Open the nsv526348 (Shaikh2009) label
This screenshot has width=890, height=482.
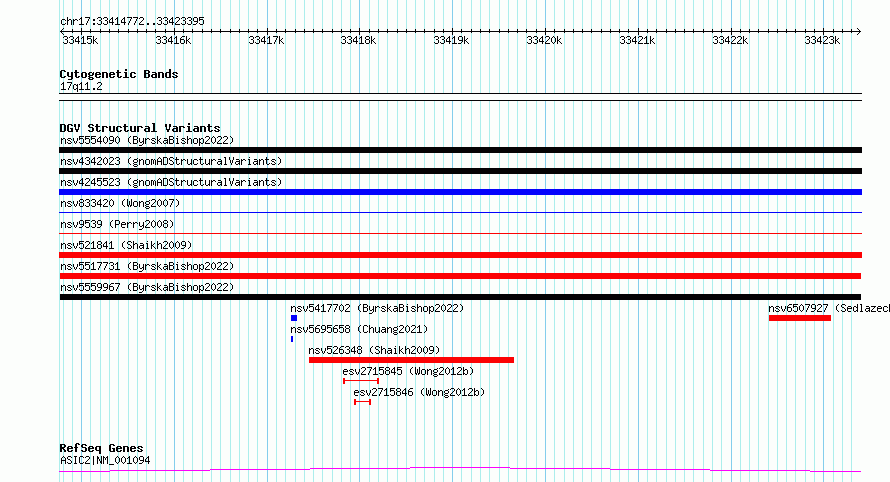374,350
